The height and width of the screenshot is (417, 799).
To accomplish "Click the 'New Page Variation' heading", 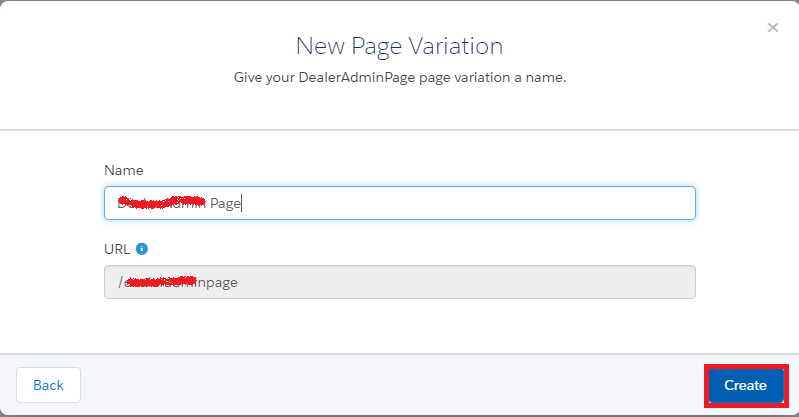I will click(x=399, y=46).
